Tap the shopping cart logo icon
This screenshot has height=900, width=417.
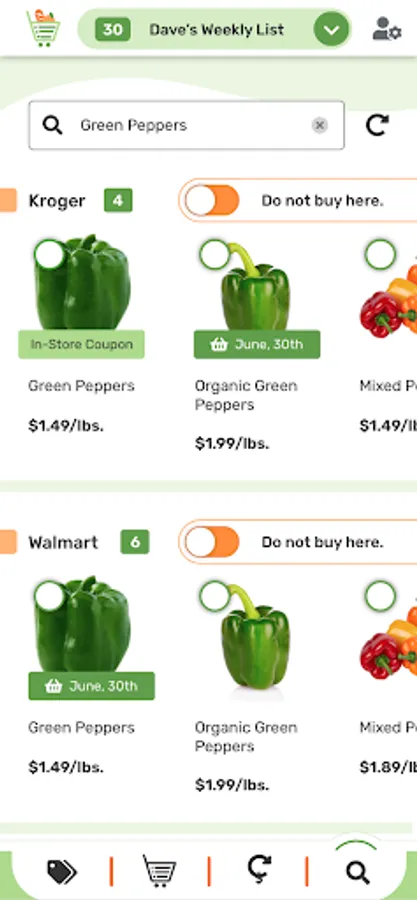(43, 28)
